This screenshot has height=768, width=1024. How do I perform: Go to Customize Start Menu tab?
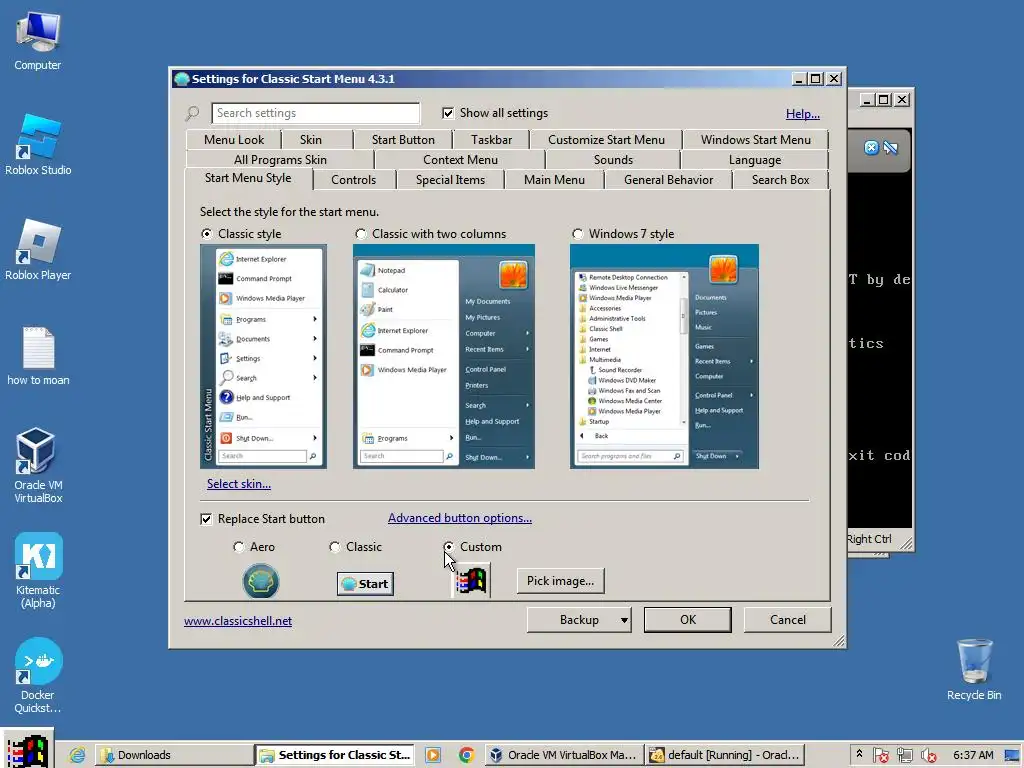606,140
